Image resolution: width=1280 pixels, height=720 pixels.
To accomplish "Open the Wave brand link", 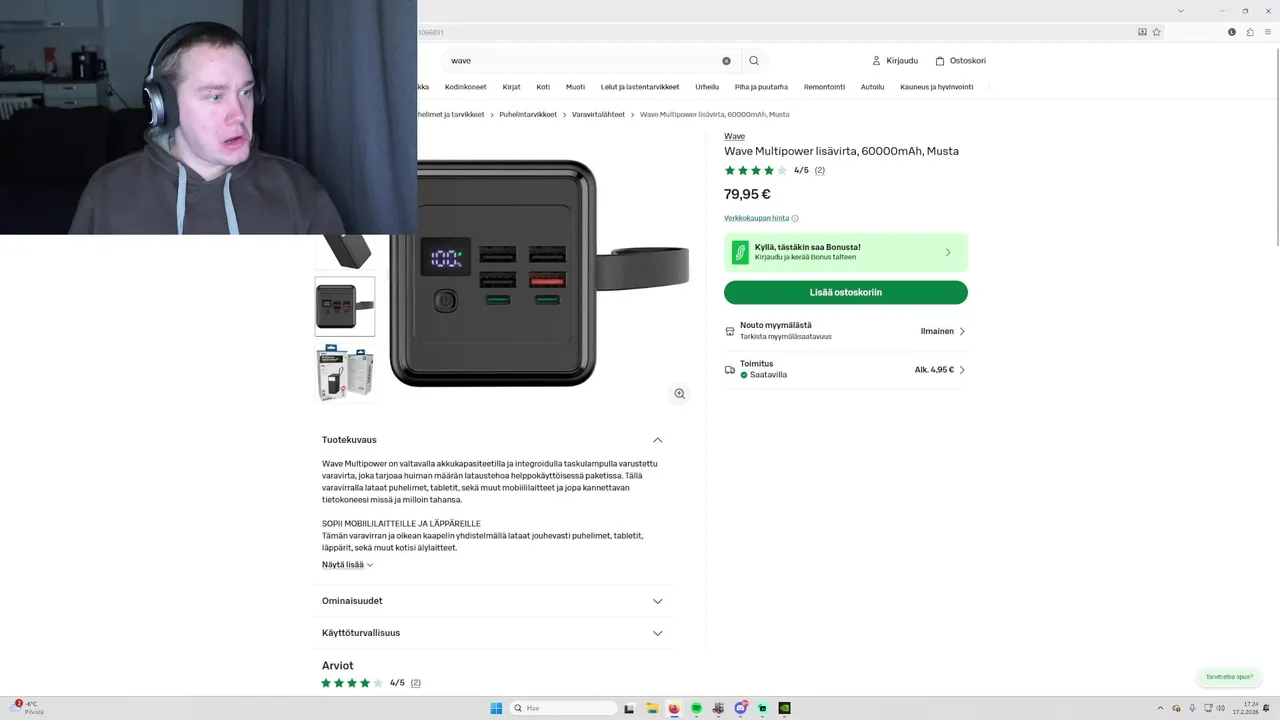I will point(734,136).
